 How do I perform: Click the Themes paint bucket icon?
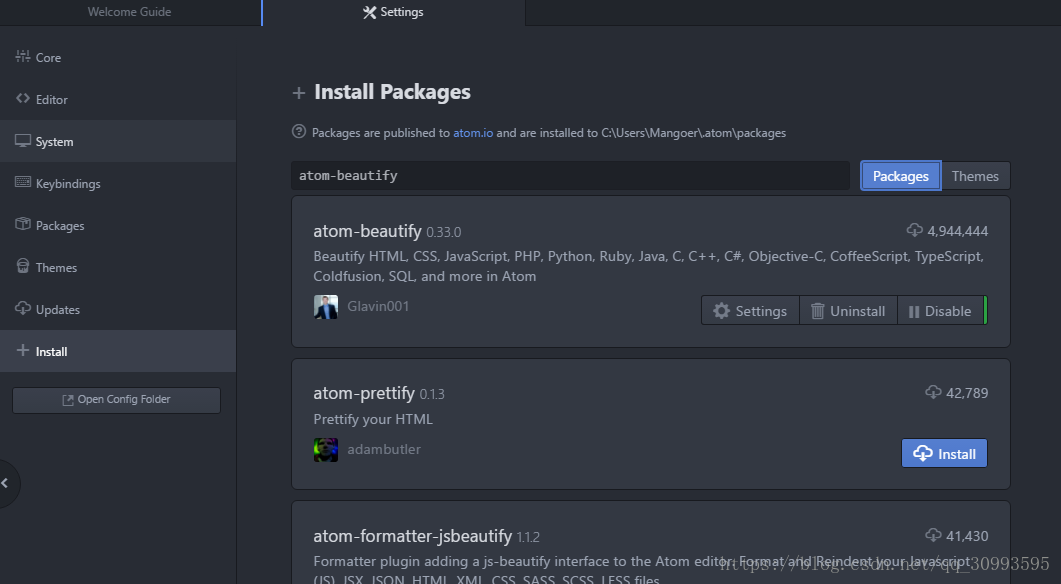point(23,266)
